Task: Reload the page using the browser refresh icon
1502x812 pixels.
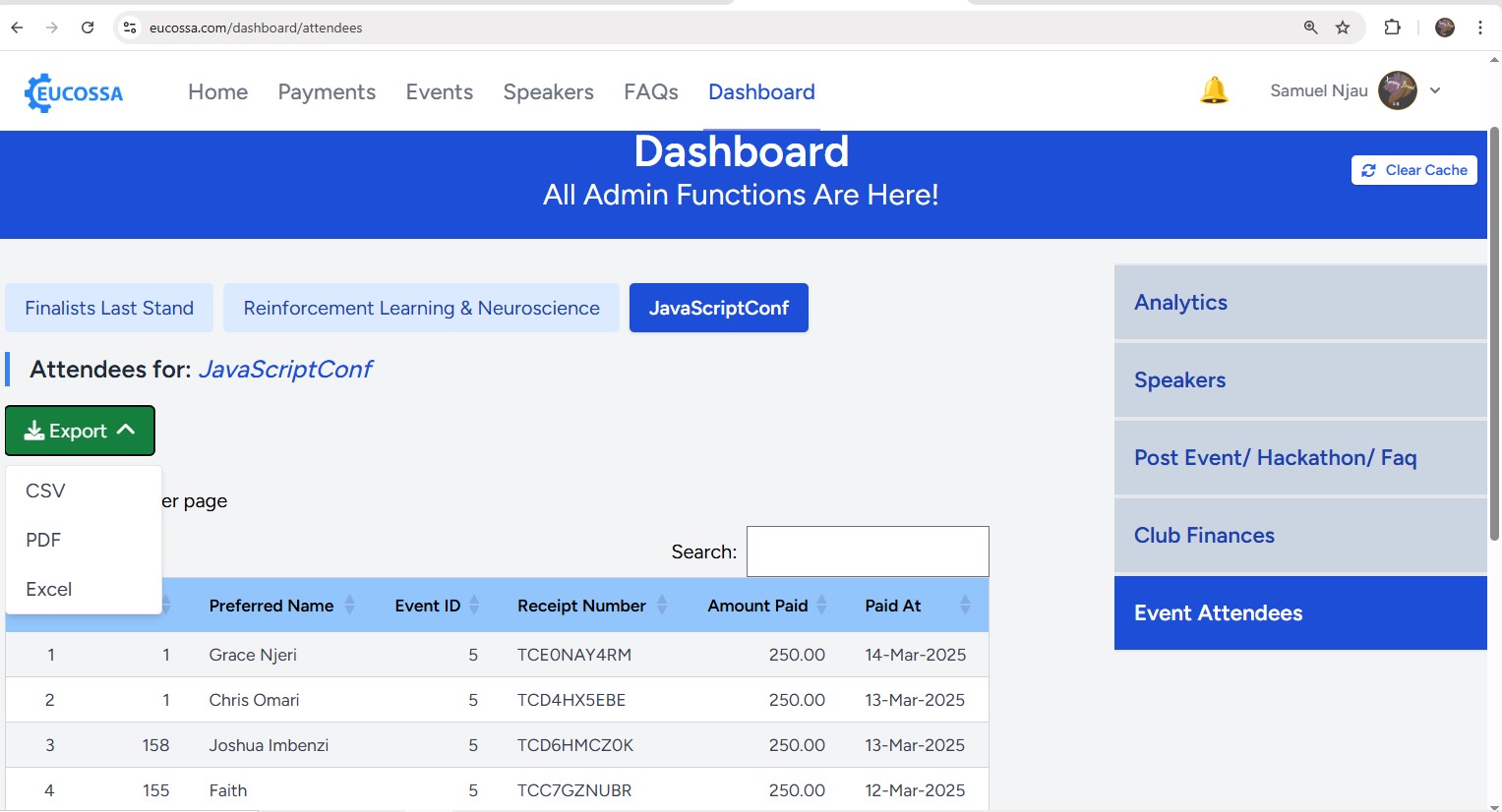Action: pyautogui.click(x=88, y=28)
